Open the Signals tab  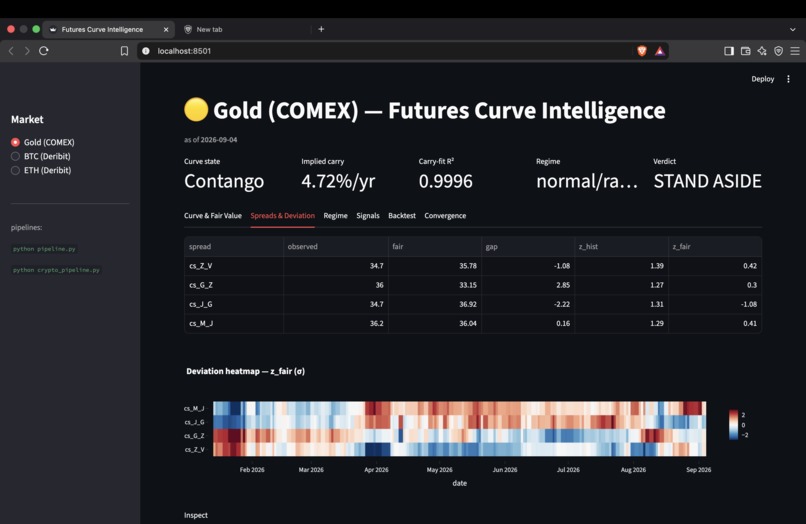pos(368,215)
